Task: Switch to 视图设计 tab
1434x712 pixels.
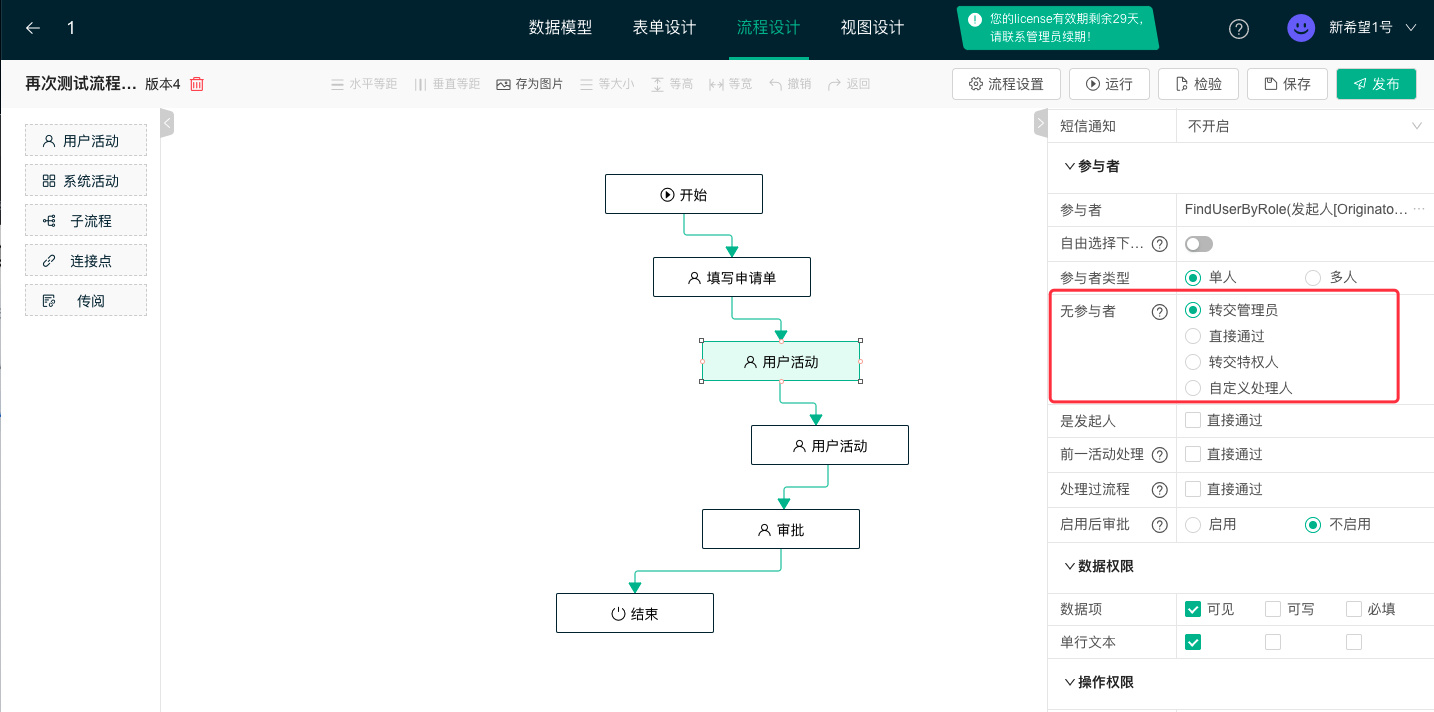Action: (872, 28)
